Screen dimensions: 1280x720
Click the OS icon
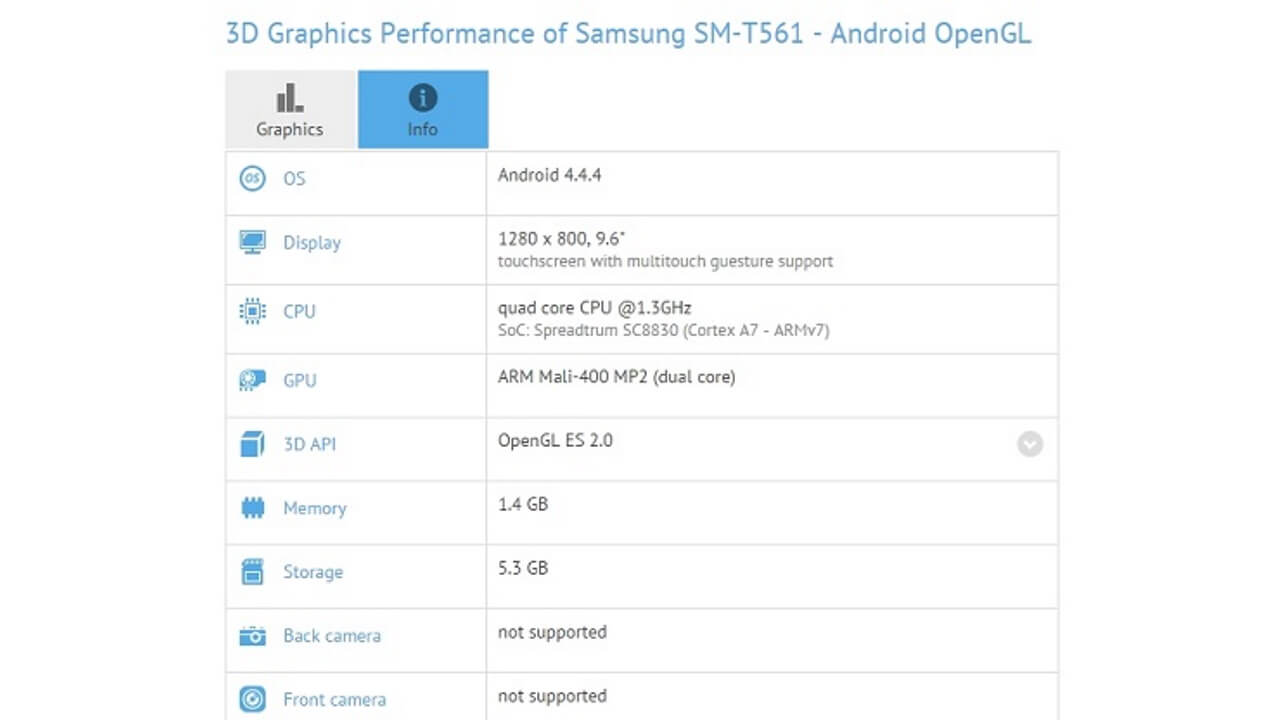(x=252, y=178)
